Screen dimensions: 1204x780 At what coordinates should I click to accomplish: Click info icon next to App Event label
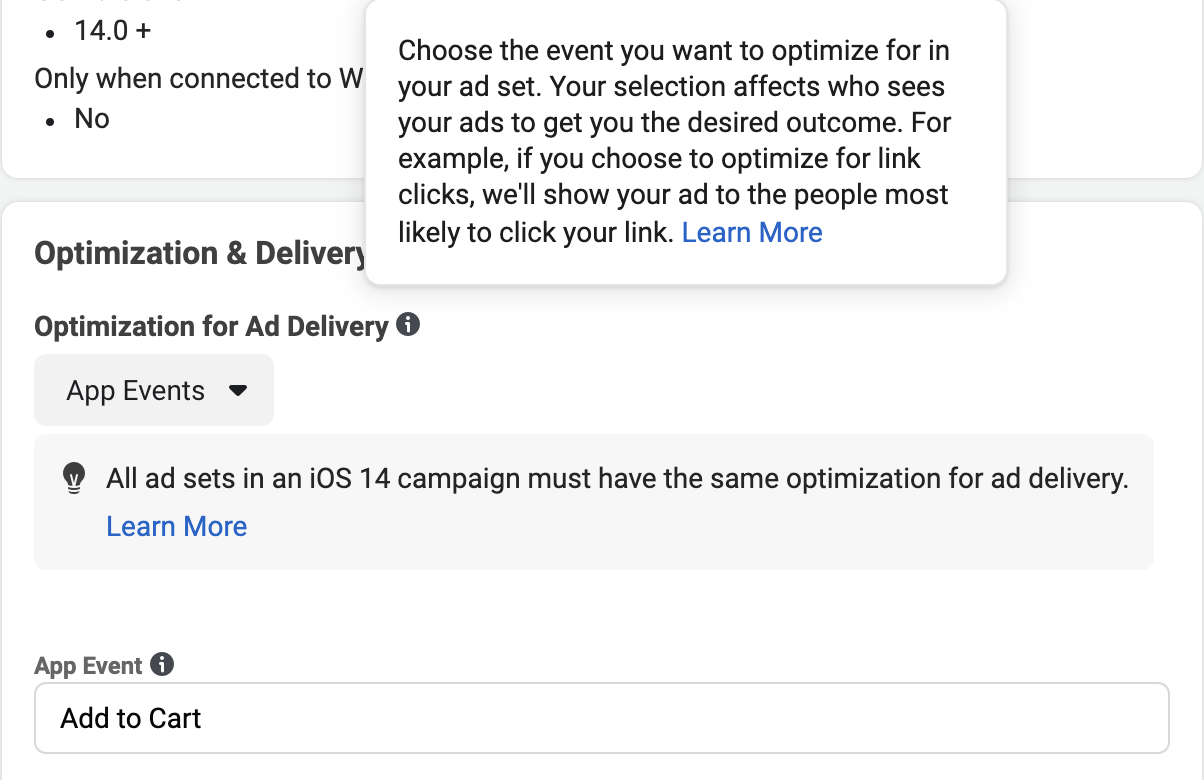[x=162, y=664]
